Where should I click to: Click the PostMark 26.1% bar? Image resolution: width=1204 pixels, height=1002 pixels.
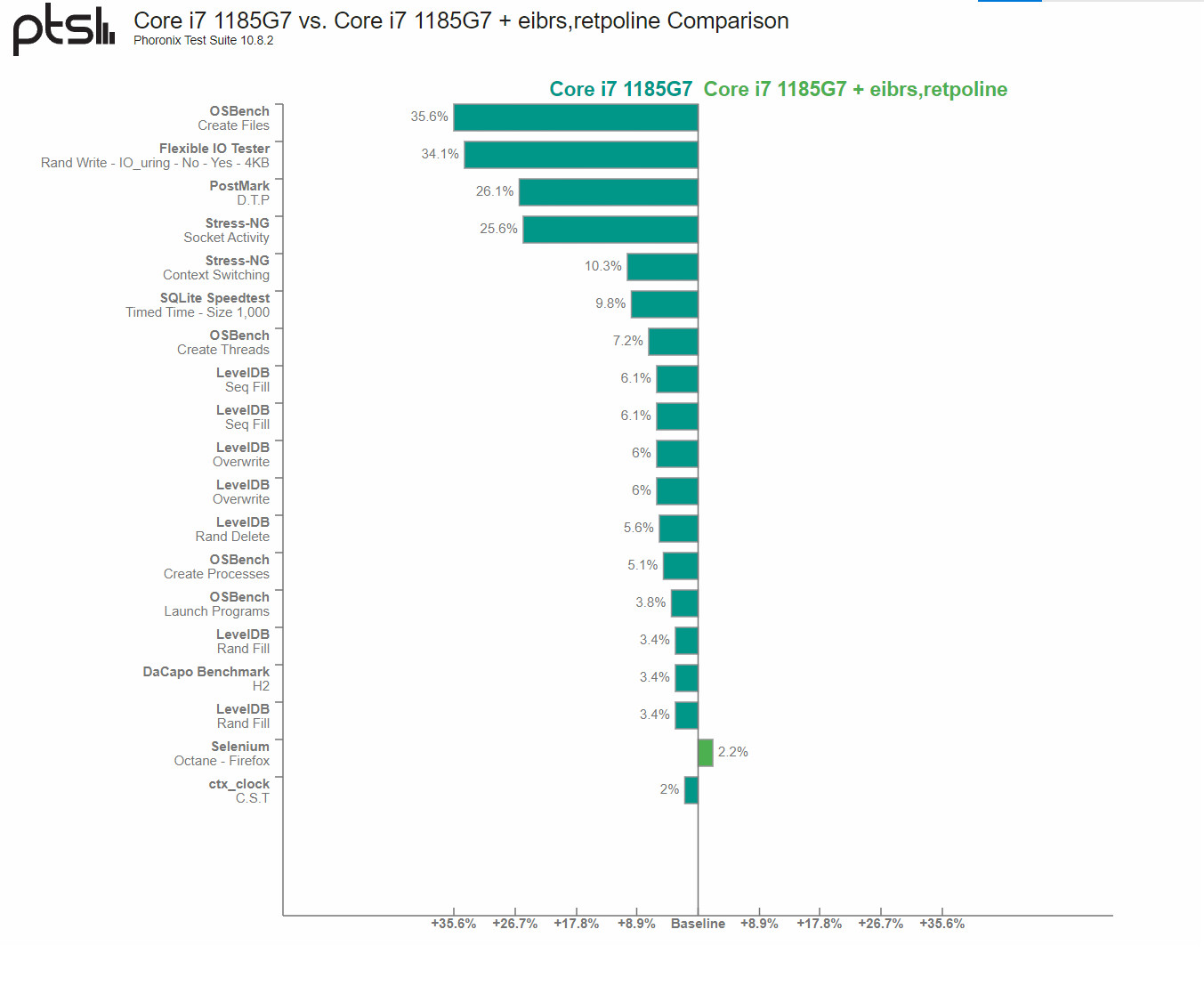[608, 192]
